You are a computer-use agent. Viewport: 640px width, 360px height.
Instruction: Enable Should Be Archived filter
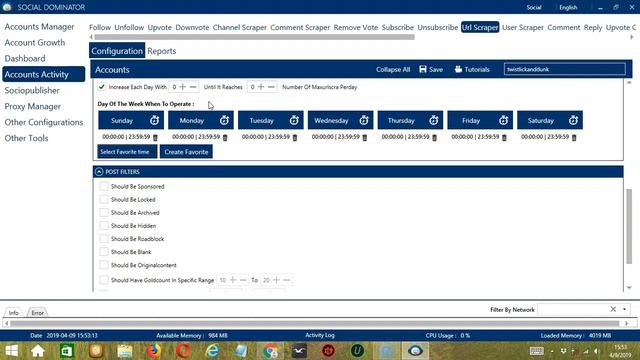pyautogui.click(x=104, y=212)
